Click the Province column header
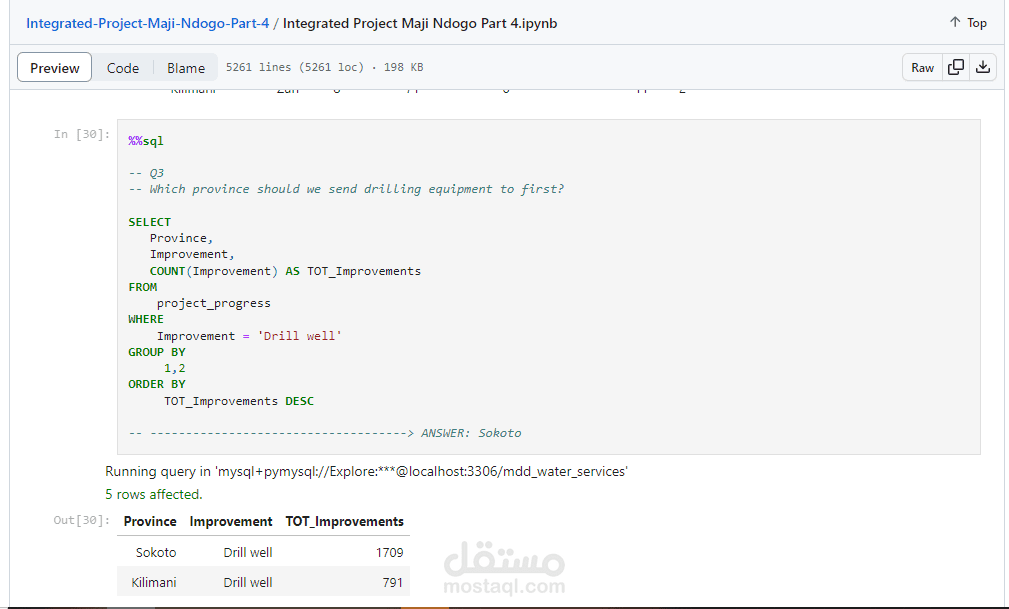Screen dimensions: 1009x609 (x=150, y=521)
